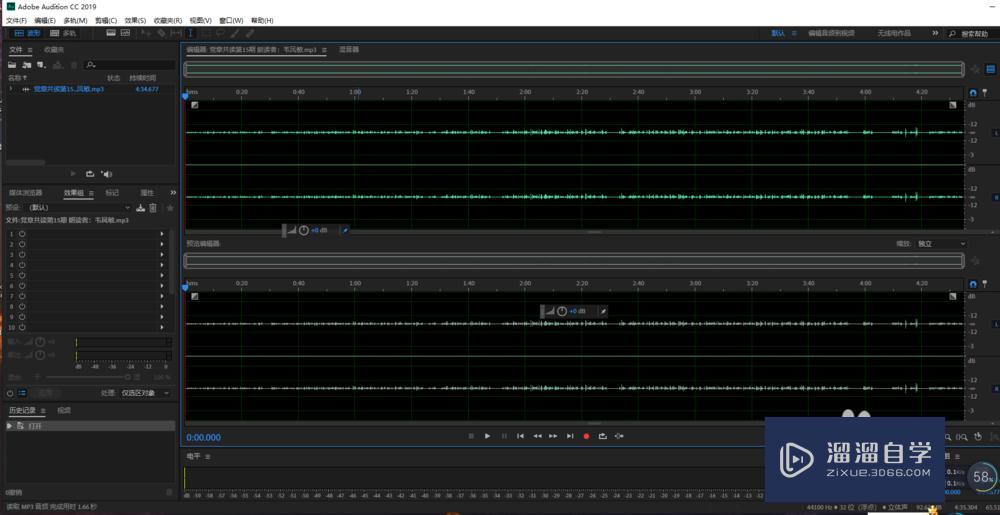Select the Default workspace
The image size is (1000, 515).
point(778,33)
